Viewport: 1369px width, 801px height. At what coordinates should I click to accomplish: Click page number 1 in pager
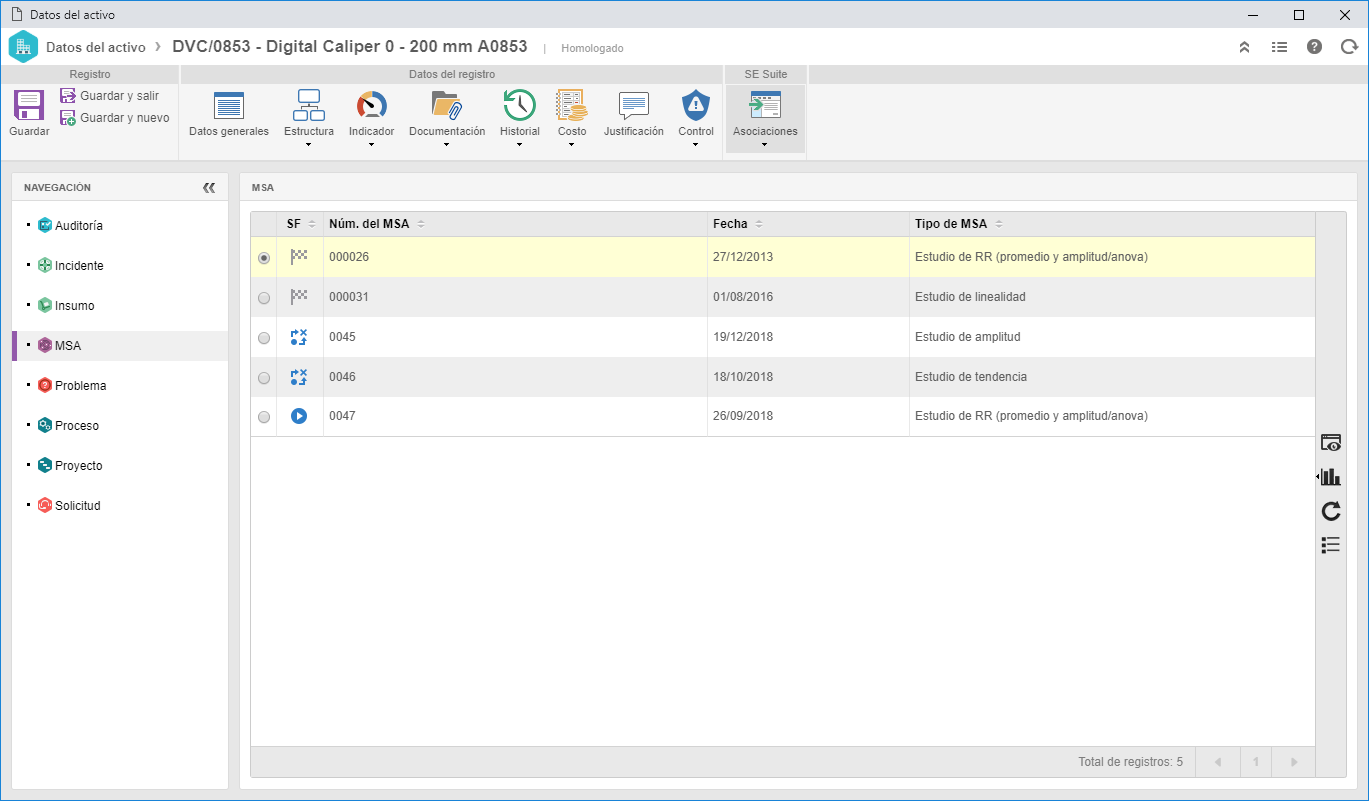point(1256,762)
